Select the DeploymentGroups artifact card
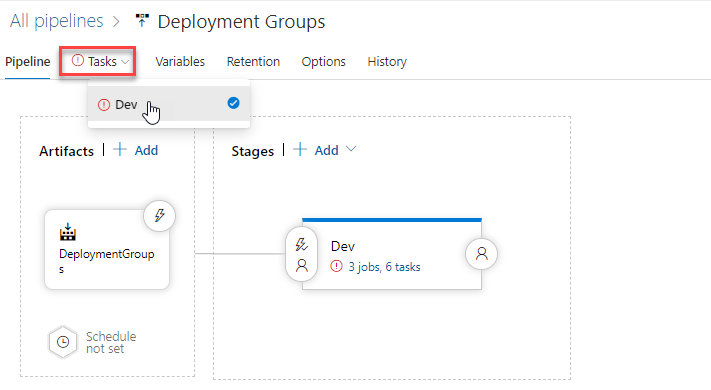 107,249
